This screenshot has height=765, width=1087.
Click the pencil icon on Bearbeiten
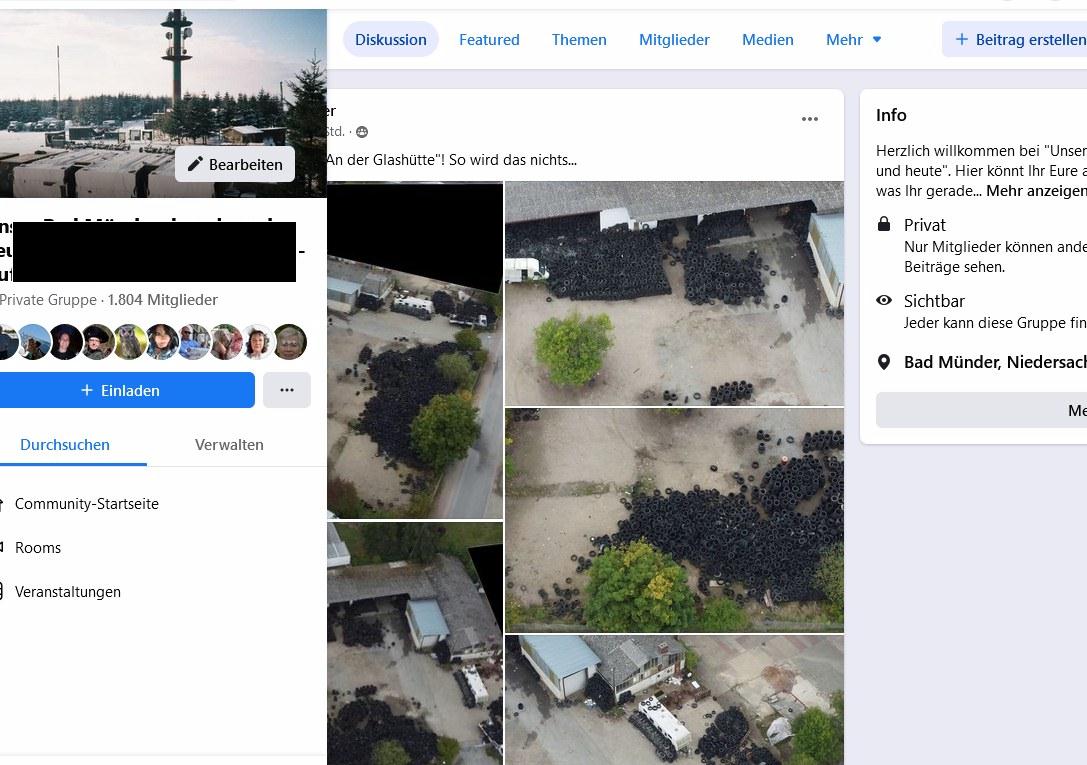click(195, 164)
